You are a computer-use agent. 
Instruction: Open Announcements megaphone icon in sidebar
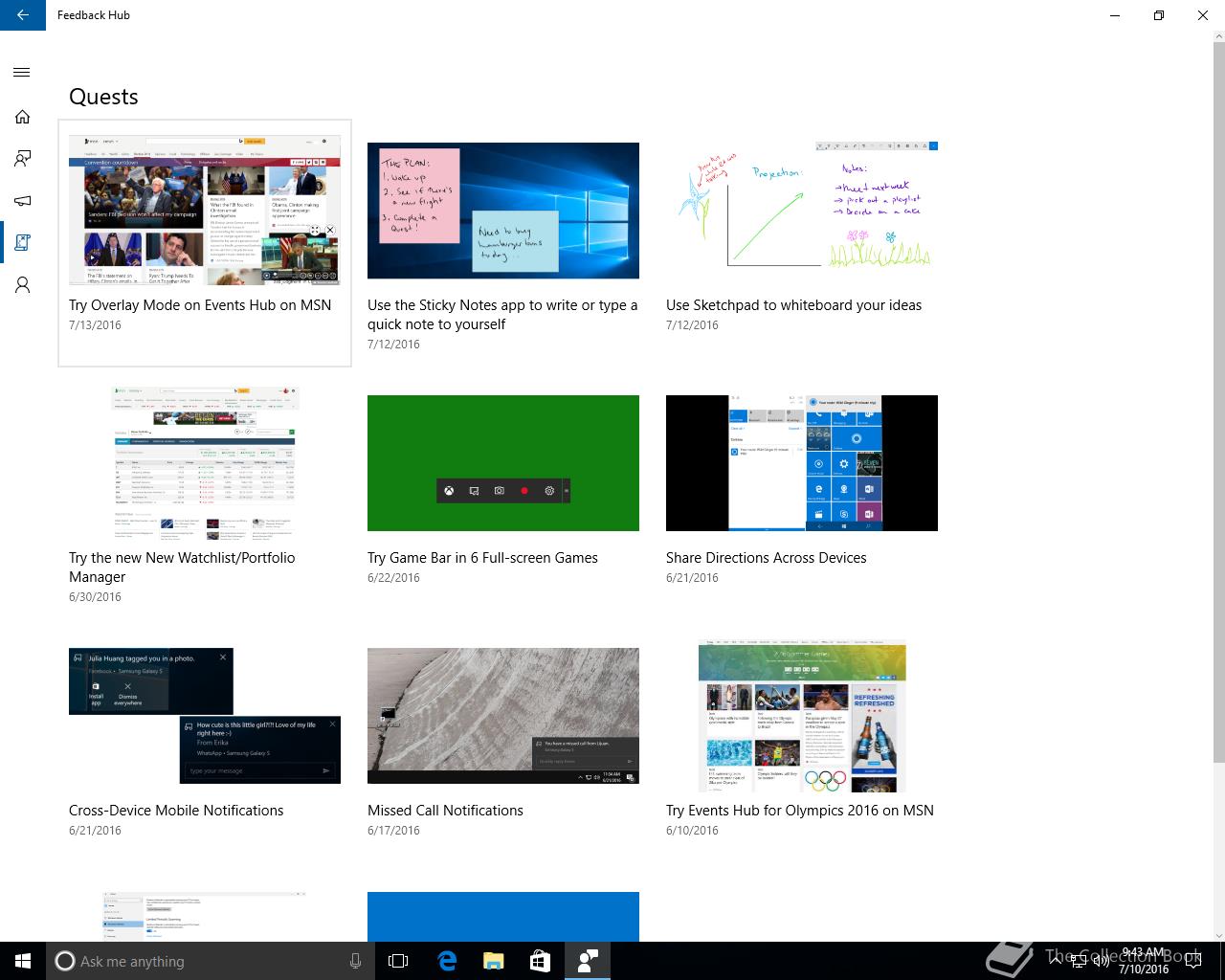[22, 201]
